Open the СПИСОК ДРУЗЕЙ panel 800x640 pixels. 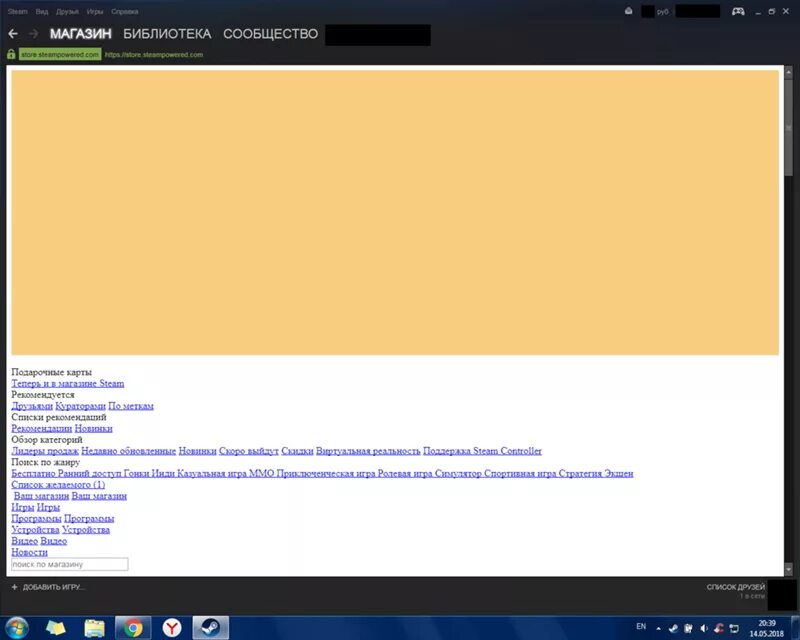(x=736, y=587)
